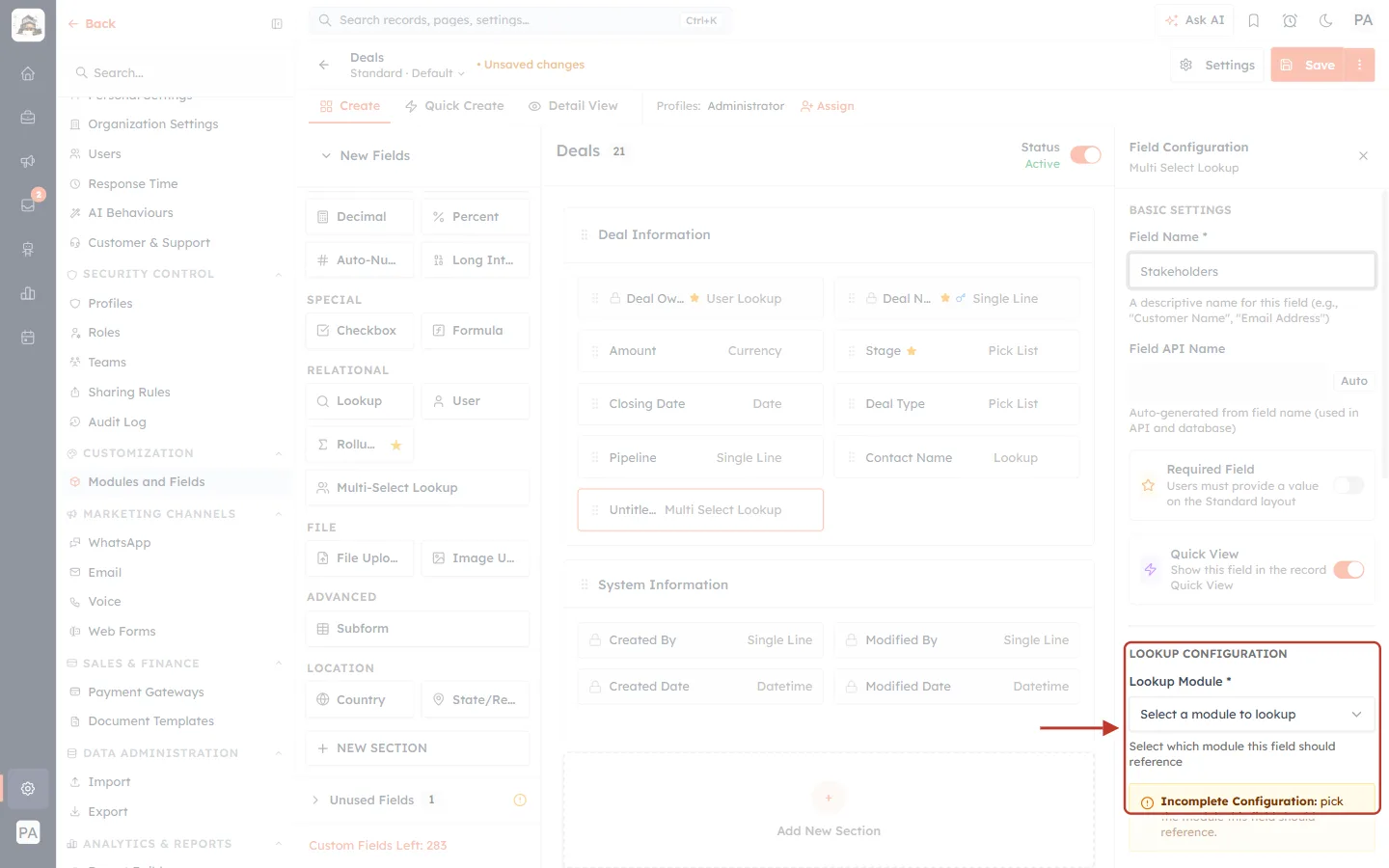Go back with the arrow beside Deals
This screenshot has height=868, width=1389.
[324, 65]
